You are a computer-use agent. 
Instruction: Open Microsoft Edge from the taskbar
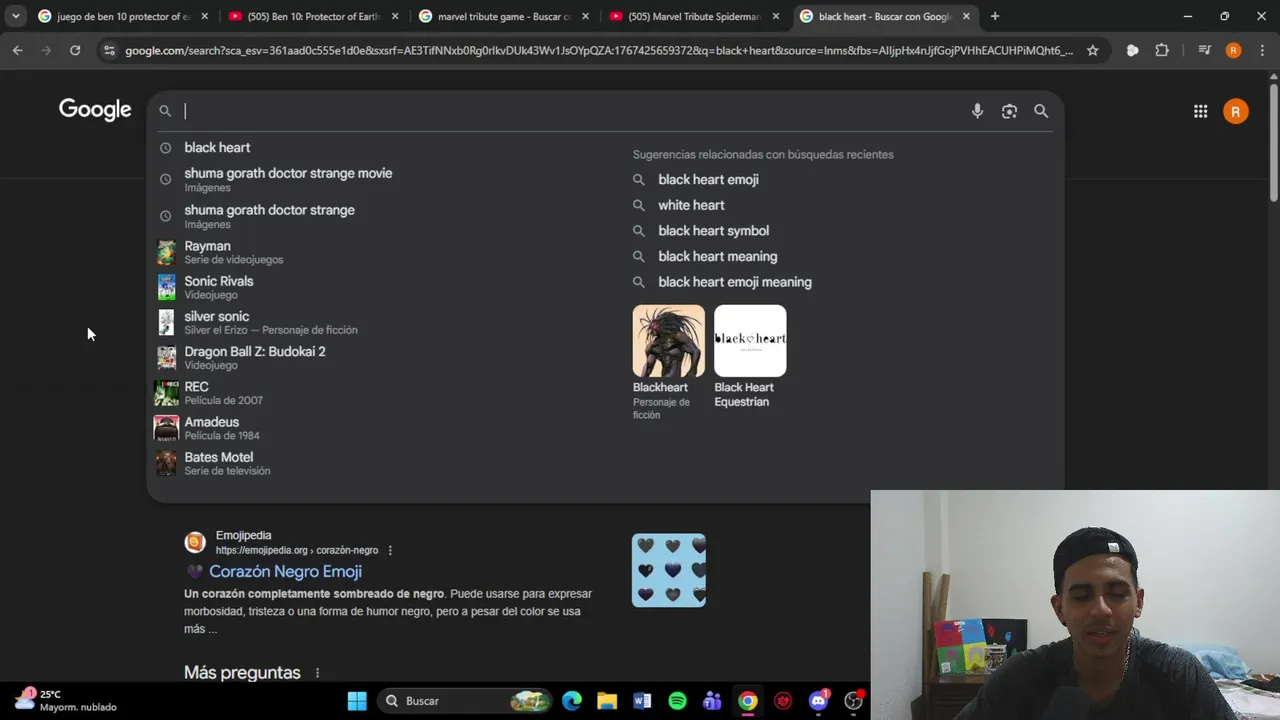(x=572, y=701)
